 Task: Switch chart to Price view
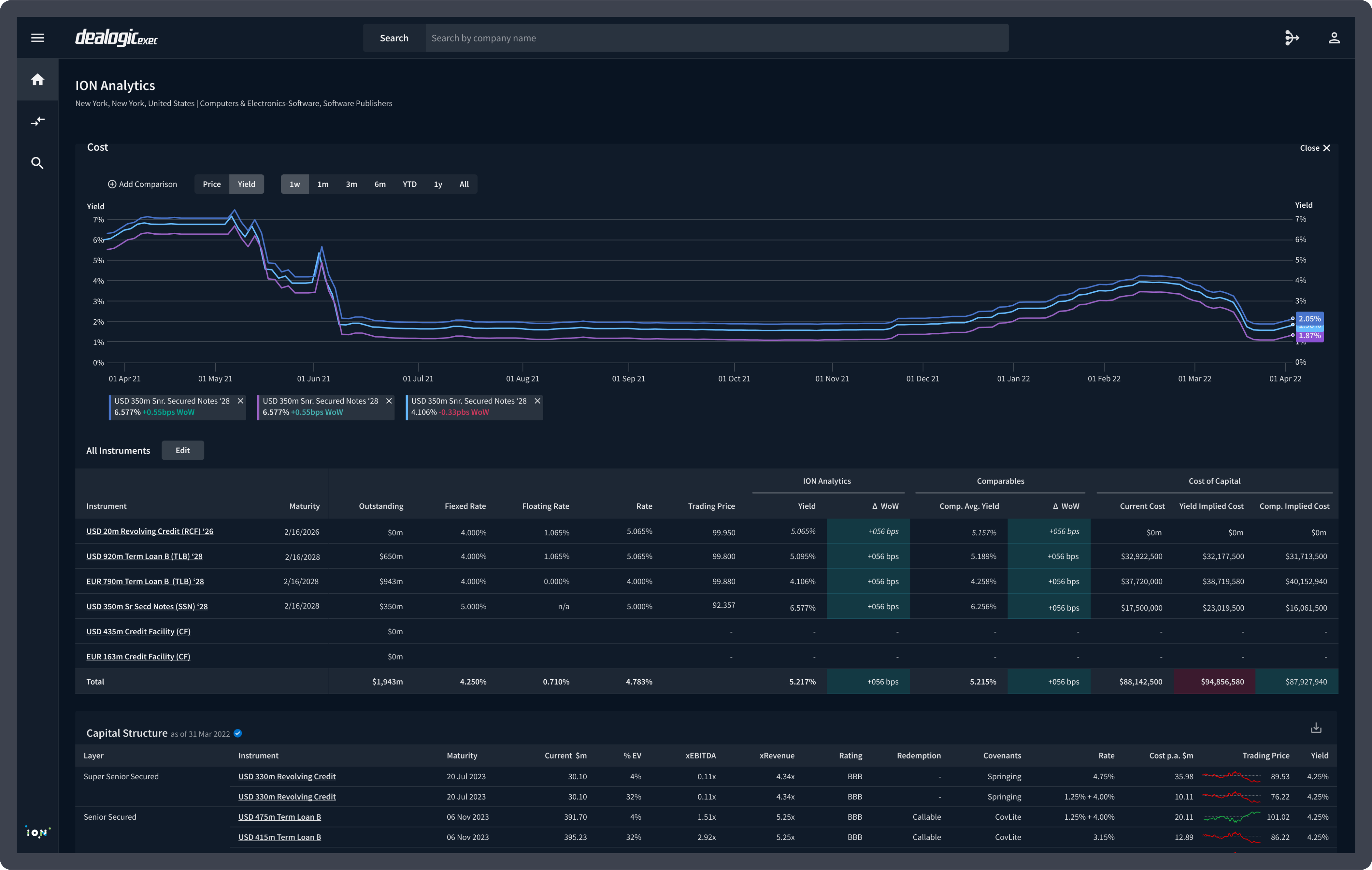pos(212,185)
